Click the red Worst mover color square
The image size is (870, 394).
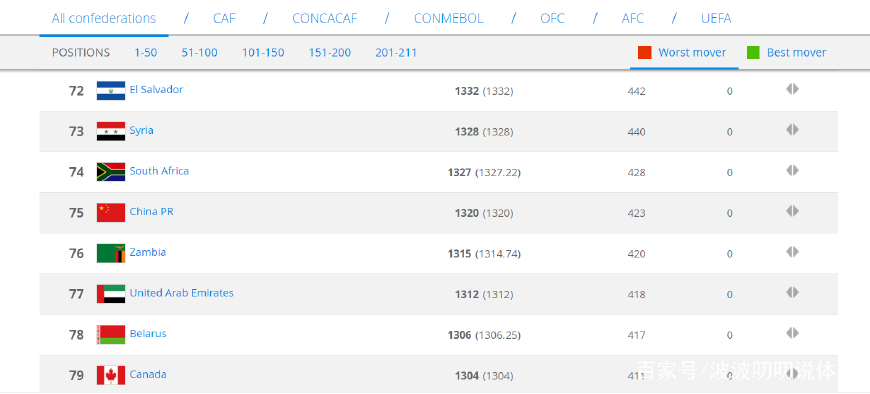pyautogui.click(x=644, y=53)
